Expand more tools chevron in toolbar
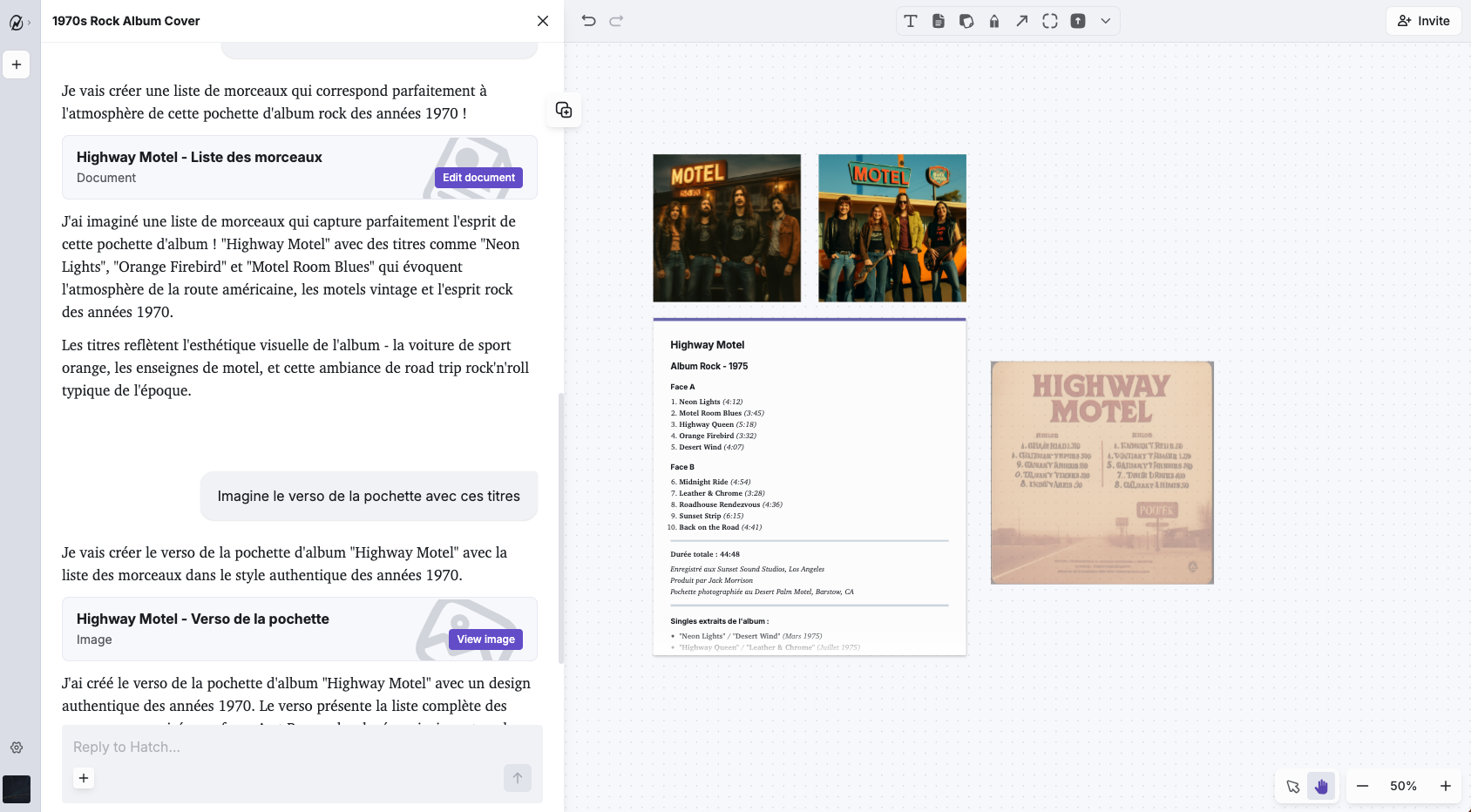This screenshot has height=812, width=1471. tap(1106, 21)
